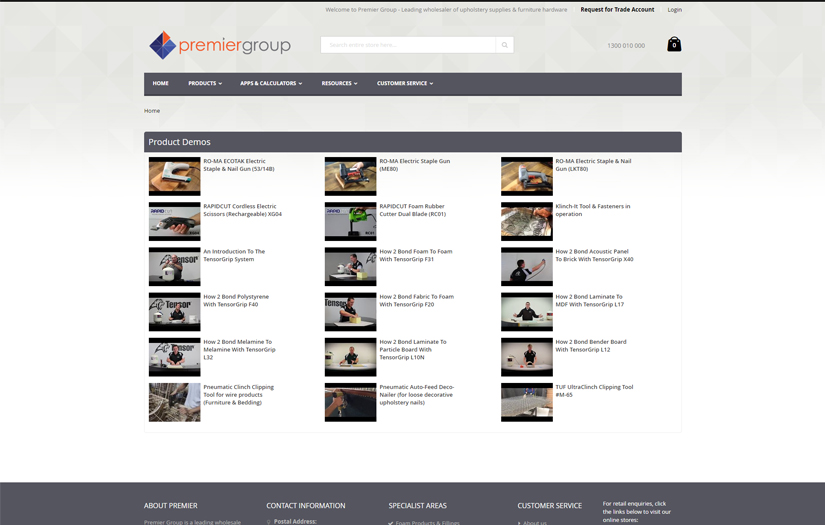
Task: Open RO-MA Electric Staple & Nail Gun (LKT80) thumbnail
Action: click(x=527, y=176)
